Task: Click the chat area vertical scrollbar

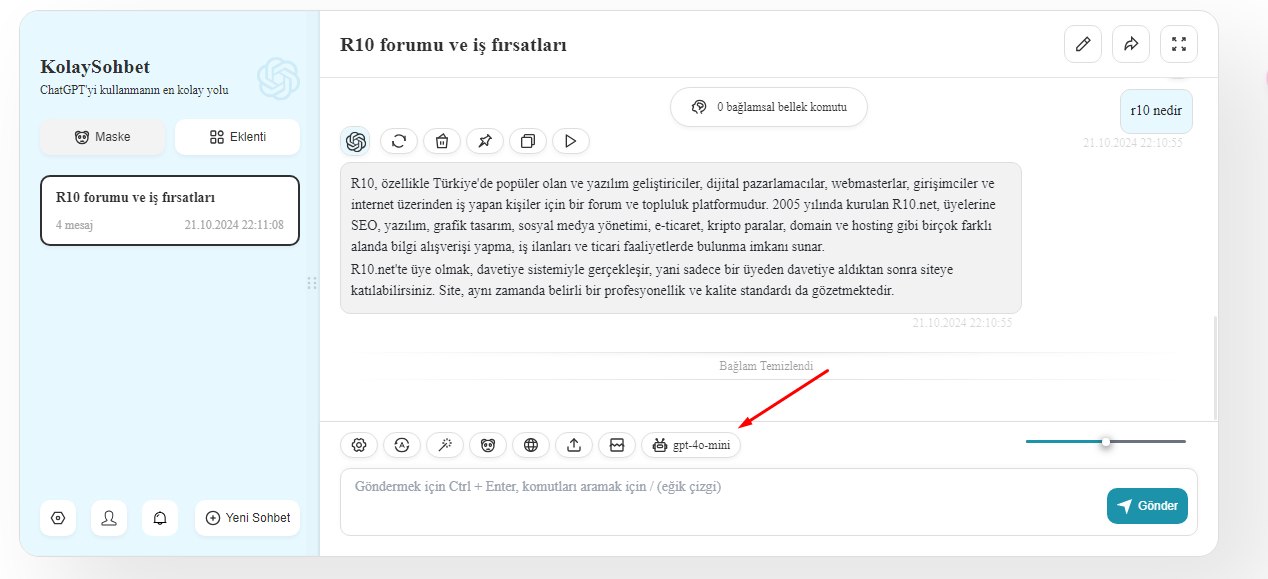Action: (1215, 367)
